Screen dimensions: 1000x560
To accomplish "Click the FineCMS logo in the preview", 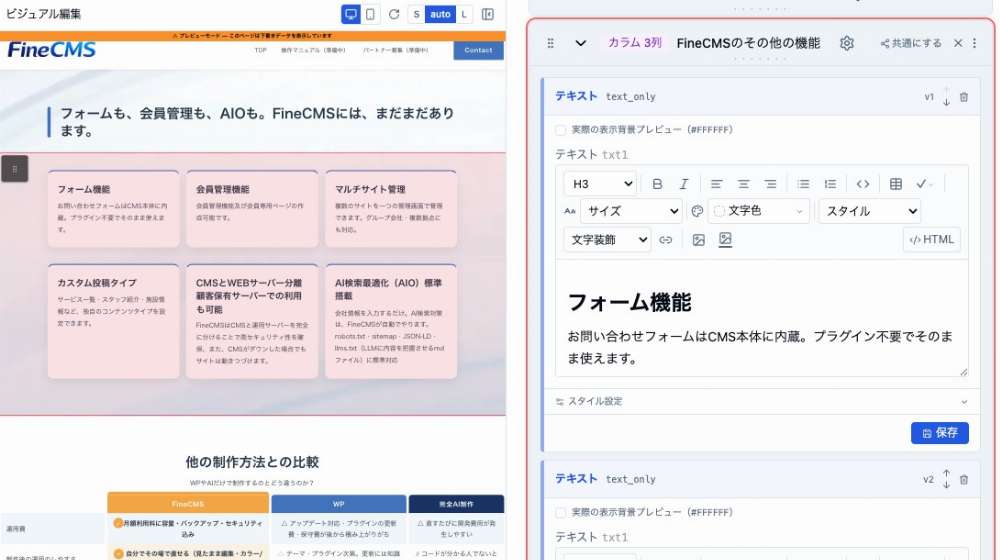I will [52, 50].
